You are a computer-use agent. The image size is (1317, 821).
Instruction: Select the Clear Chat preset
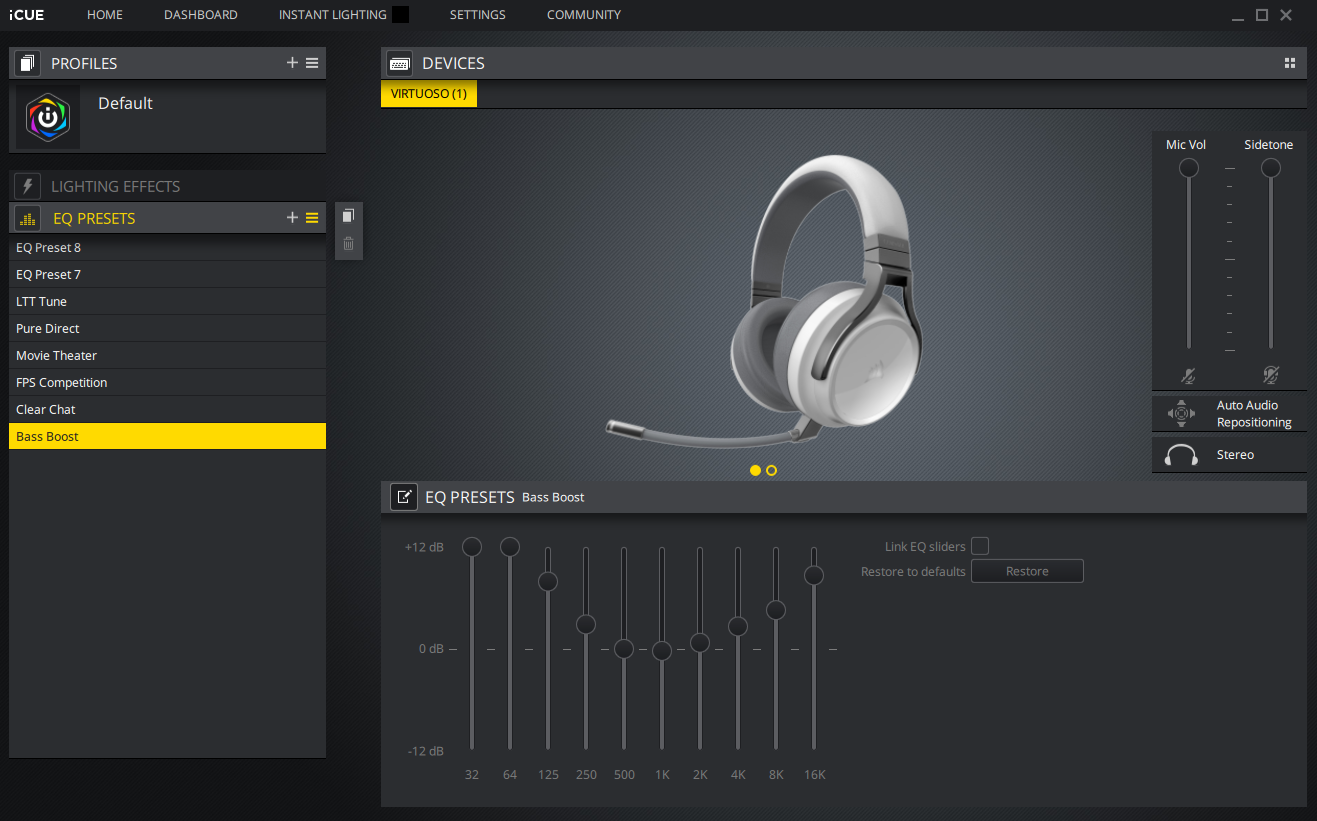[167, 409]
